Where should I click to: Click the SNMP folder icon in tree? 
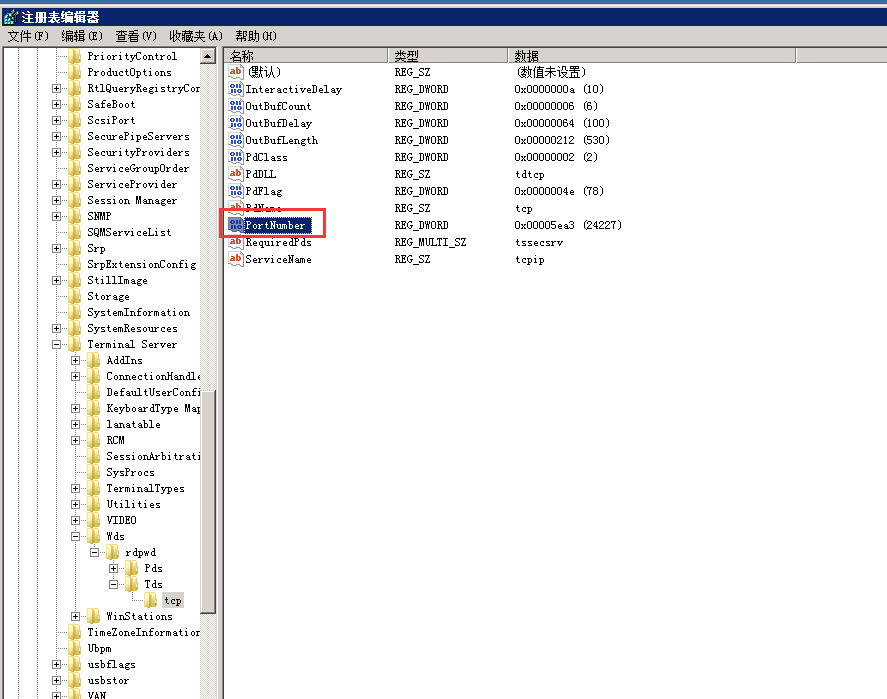(75, 216)
